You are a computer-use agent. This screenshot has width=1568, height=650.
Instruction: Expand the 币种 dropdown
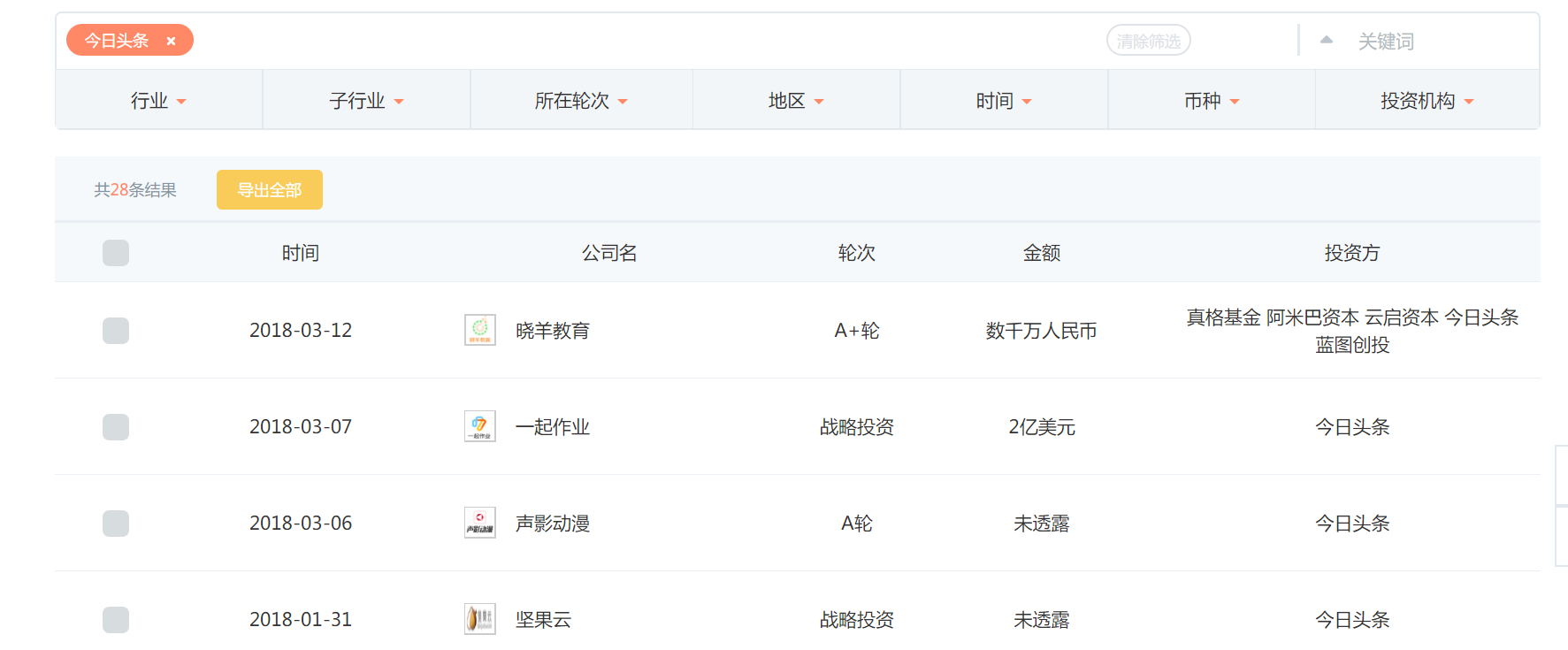(x=1212, y=101)
